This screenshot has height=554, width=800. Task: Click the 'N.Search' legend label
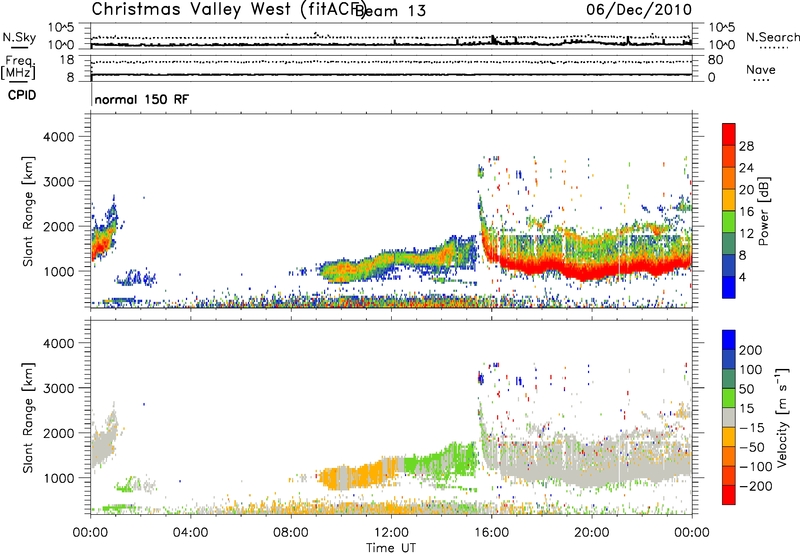pos(772,37)
